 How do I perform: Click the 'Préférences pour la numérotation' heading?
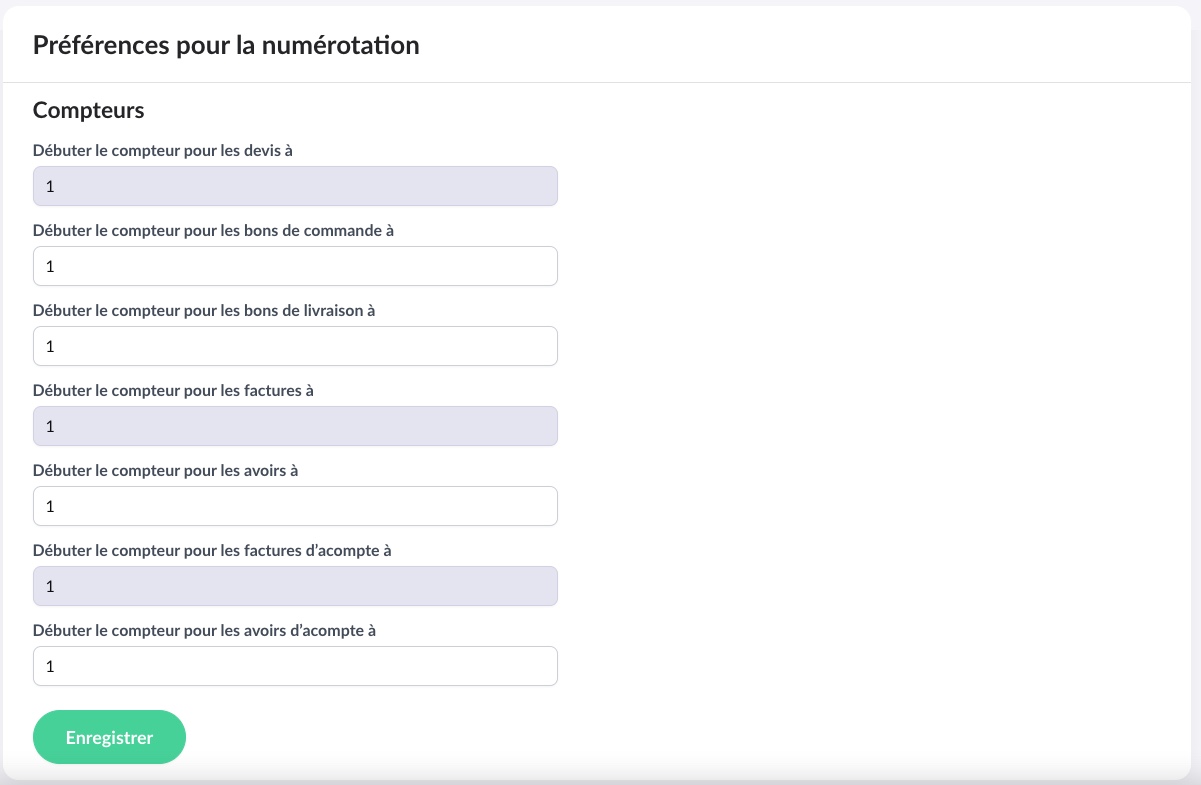pyautogui.click(x=226, y=45)
